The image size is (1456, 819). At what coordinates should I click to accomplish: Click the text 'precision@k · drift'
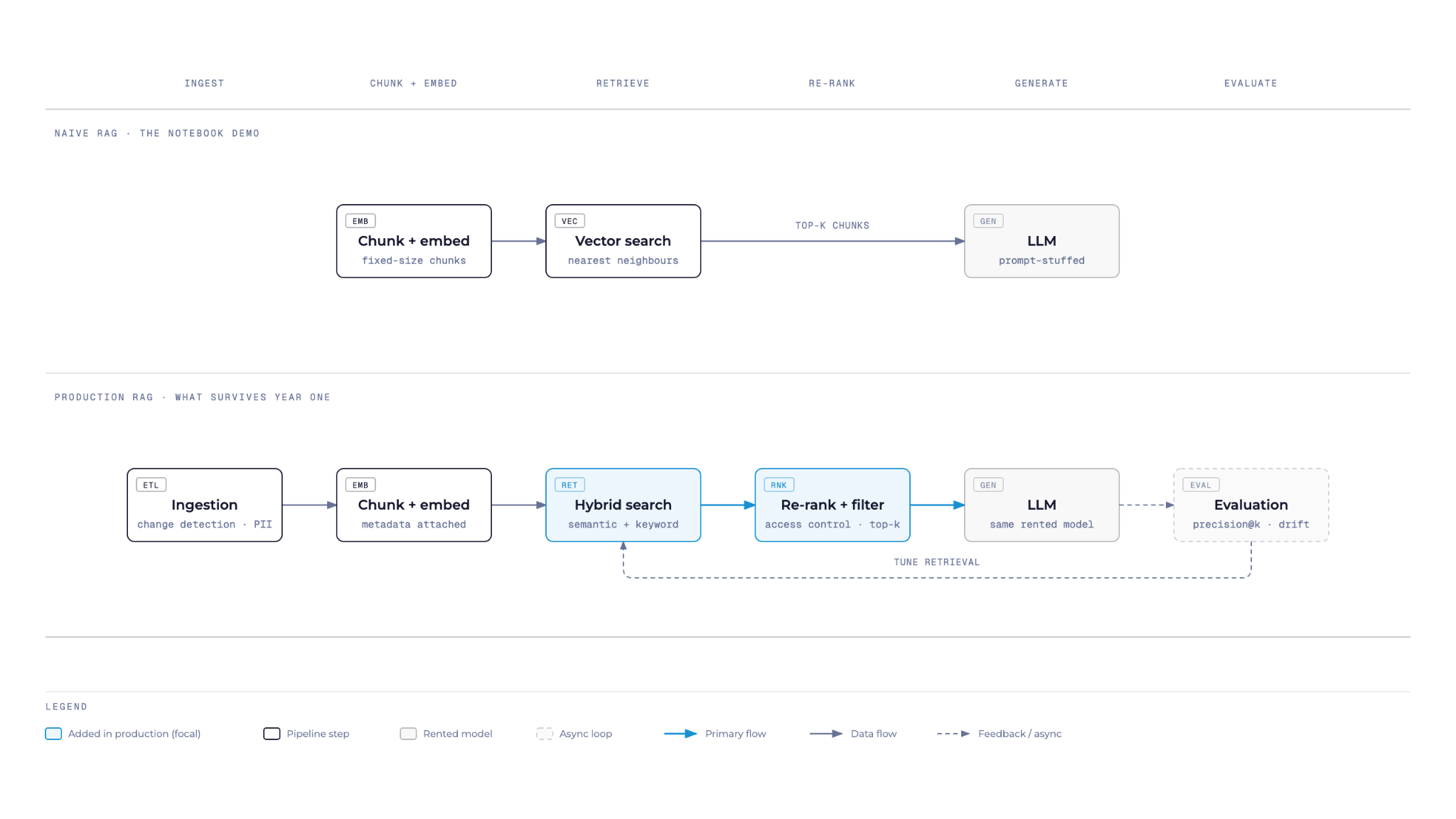(1251, 525)
